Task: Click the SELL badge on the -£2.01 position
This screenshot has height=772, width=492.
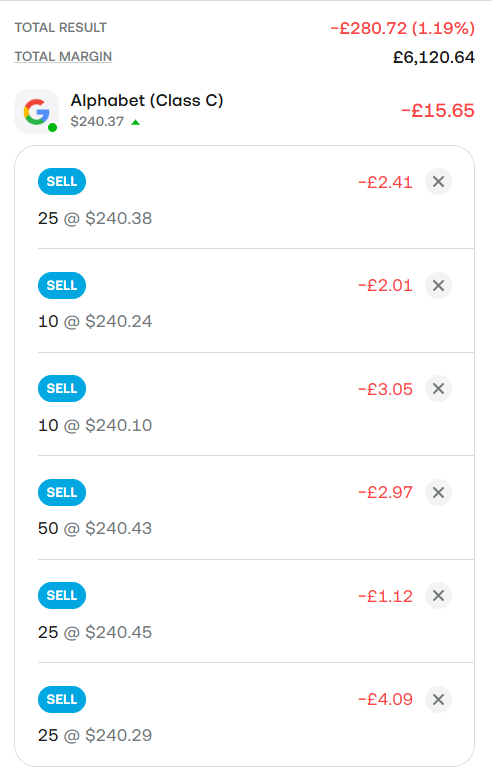Action: point(62,286)
